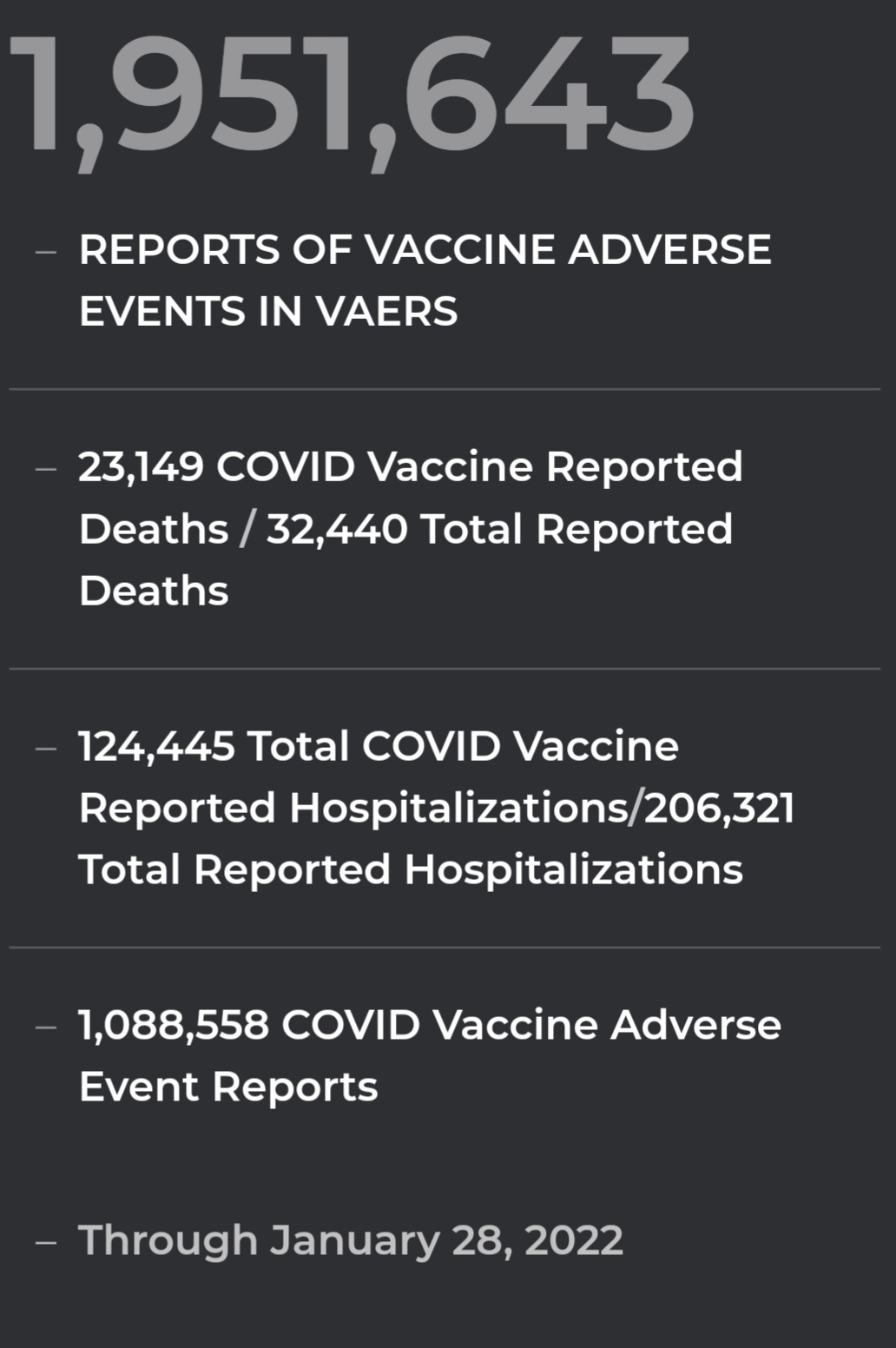Click the dash bullet before 1,088,558

46,1027
